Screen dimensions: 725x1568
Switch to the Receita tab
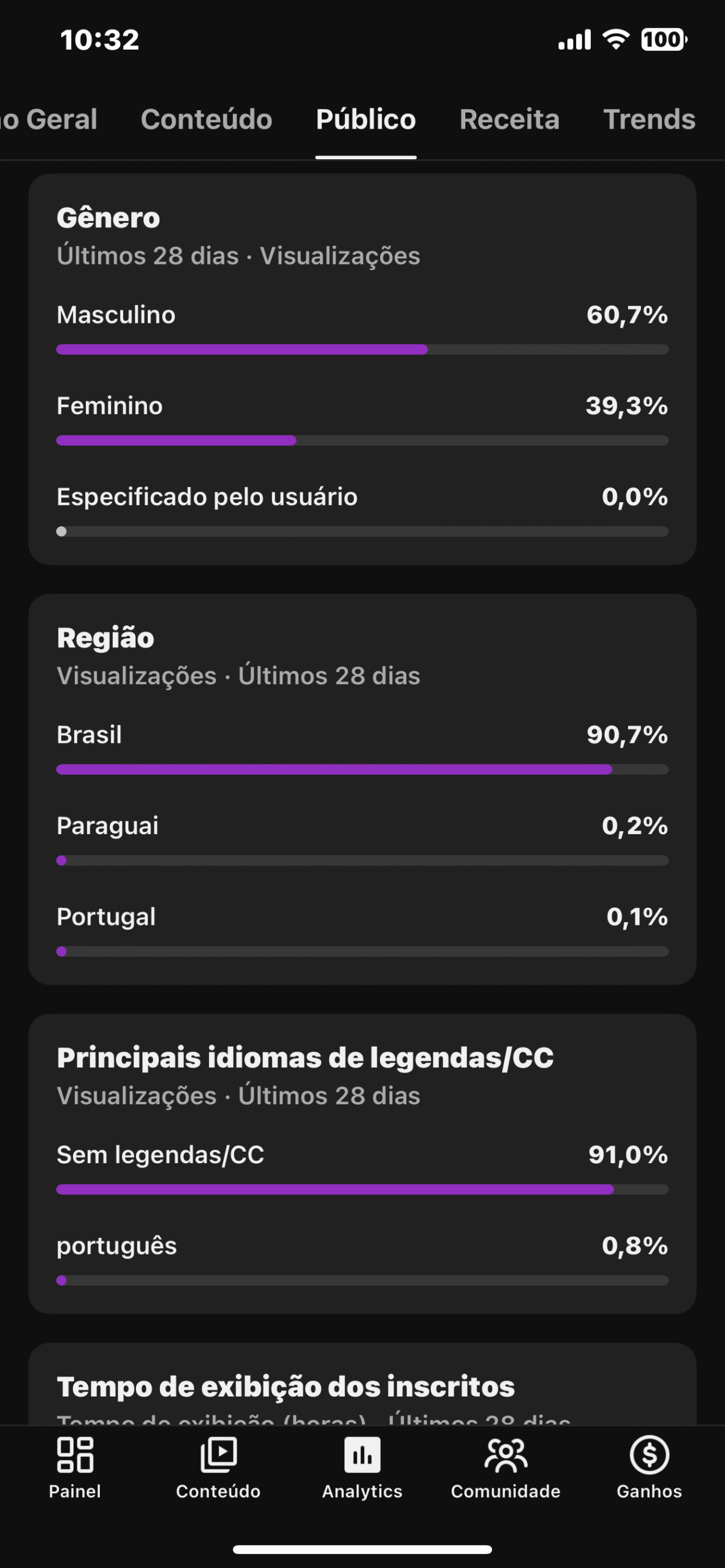click(x=509, y=119)
